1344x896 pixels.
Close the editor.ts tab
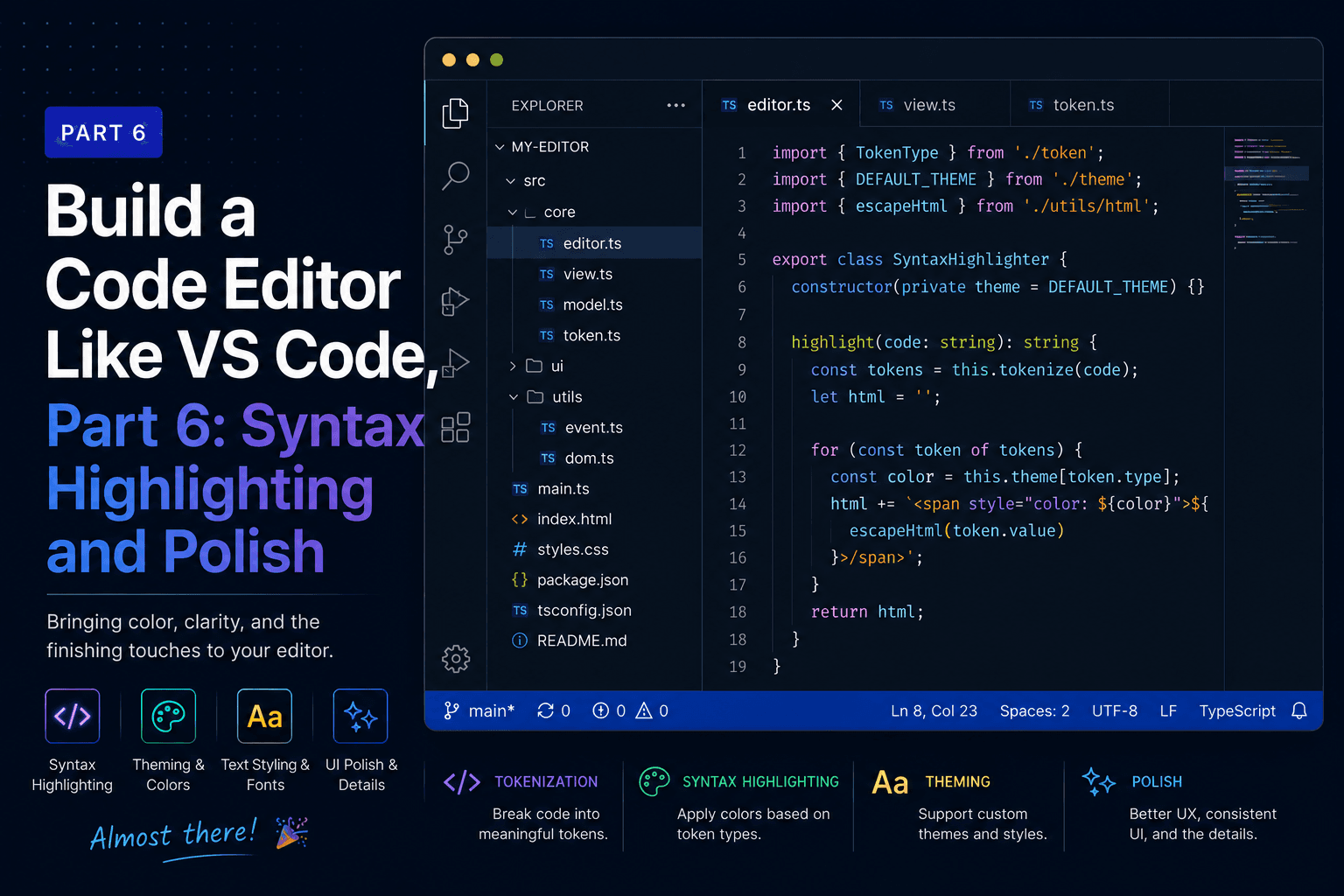pyautogui.click(x=836, y=105)
